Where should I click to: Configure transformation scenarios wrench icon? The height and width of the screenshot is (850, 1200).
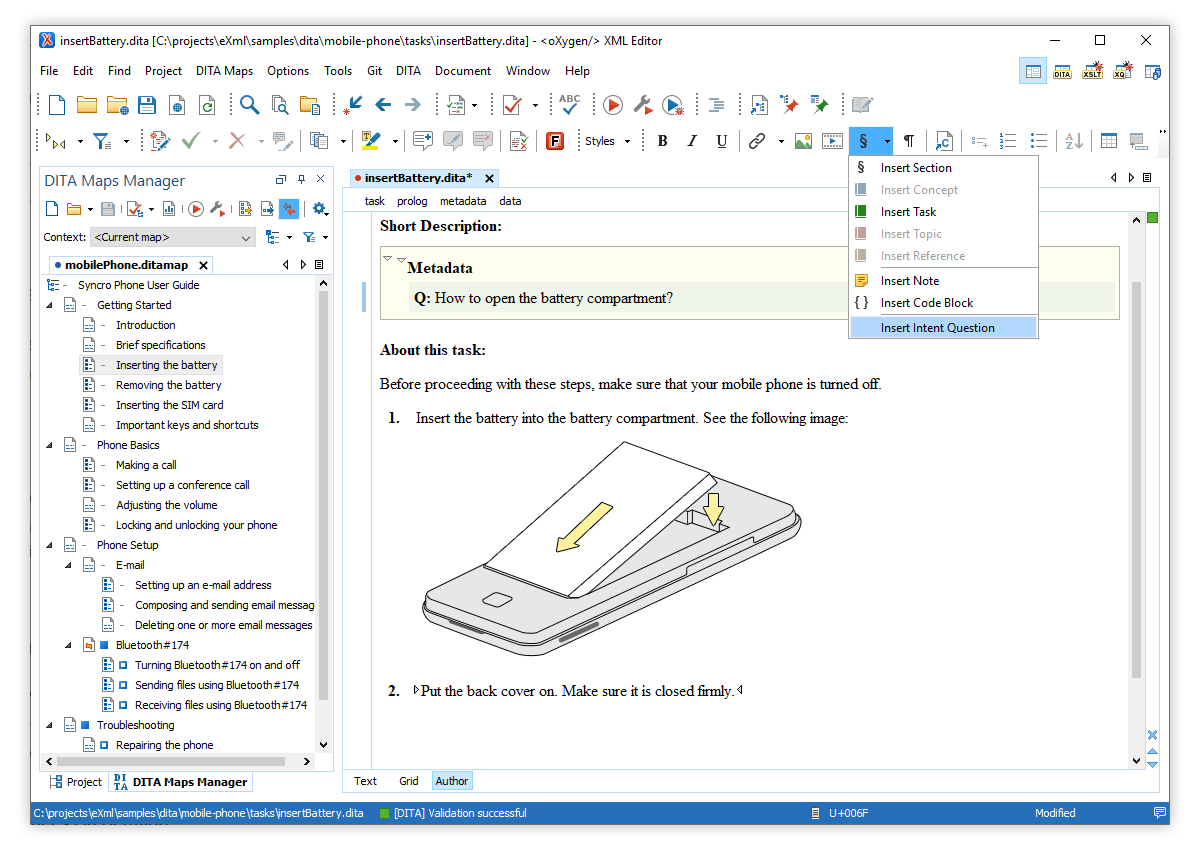[x=643, y=105]
